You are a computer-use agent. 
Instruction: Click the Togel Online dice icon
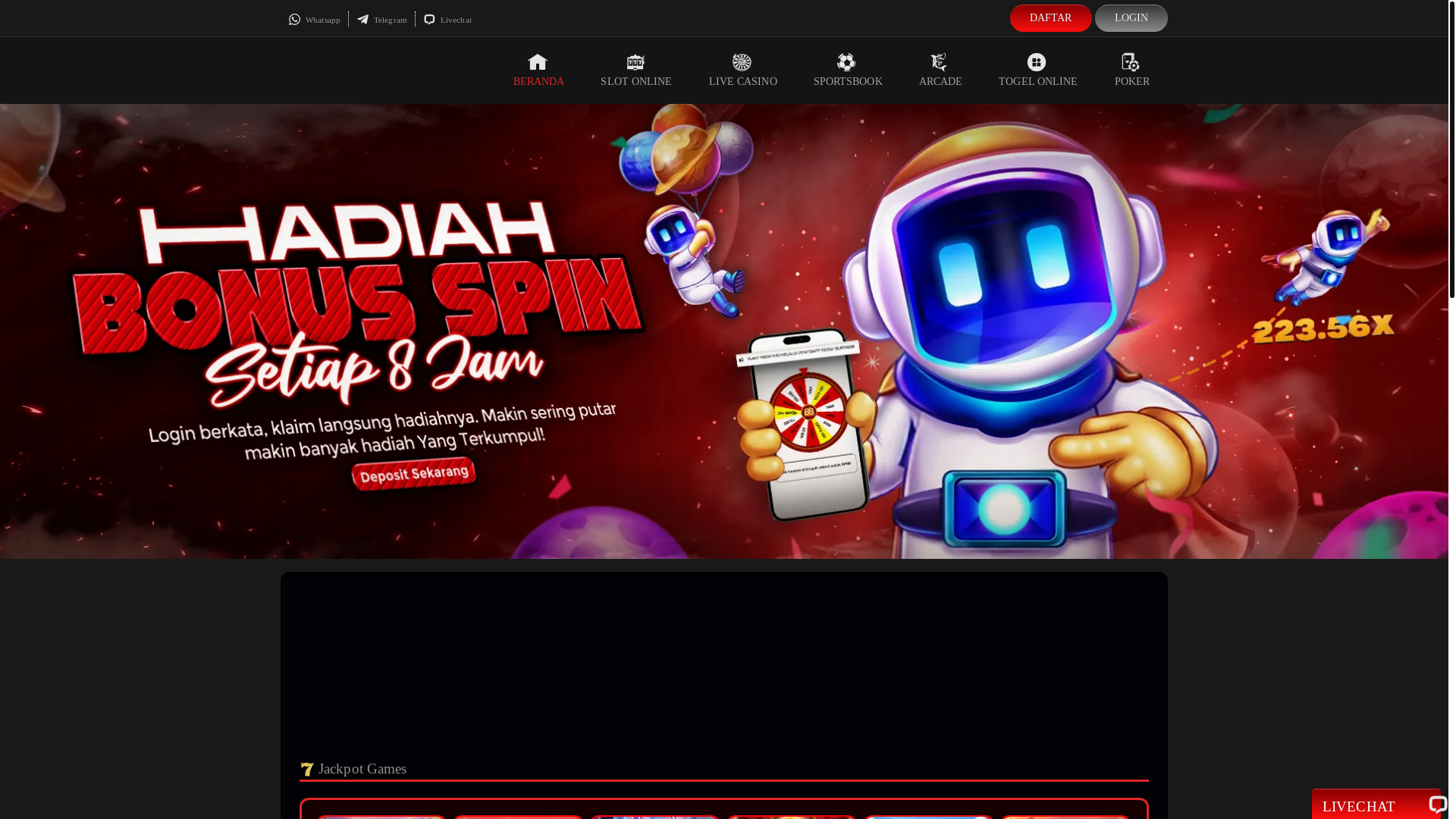[x=1037, y=62]
